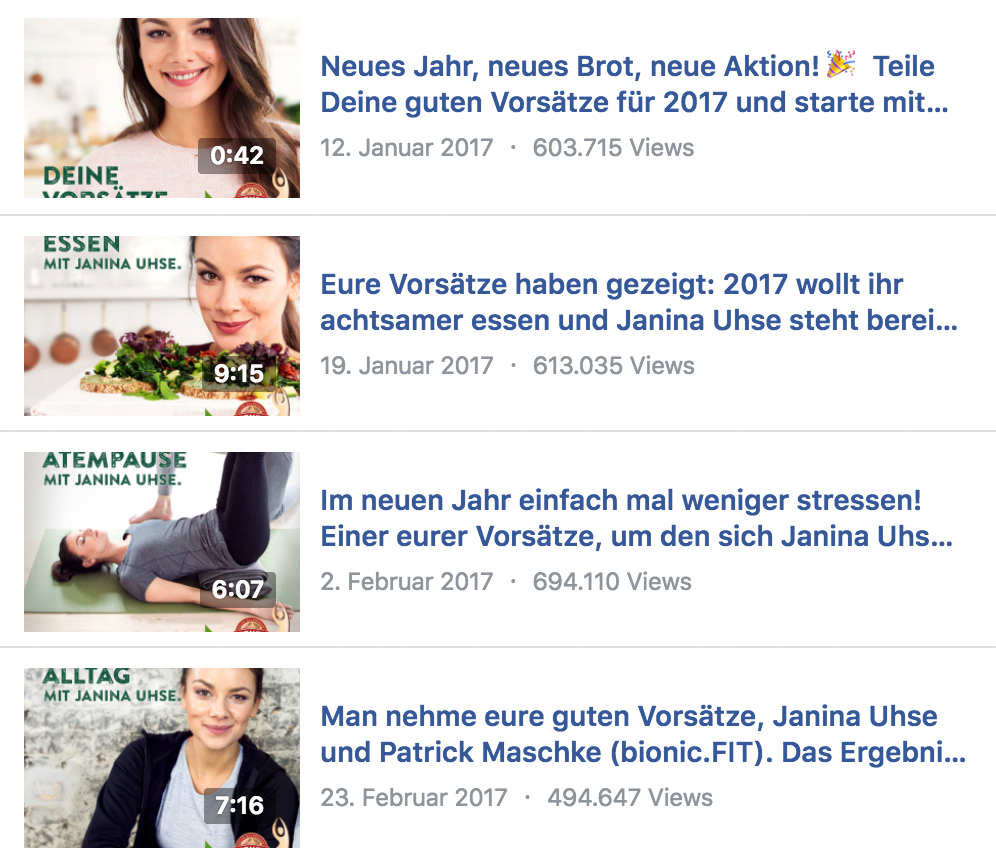The width and height of the screenshot is (996, 862).
Task: Click the 9:15 duration badge
Action: point(239,374)
